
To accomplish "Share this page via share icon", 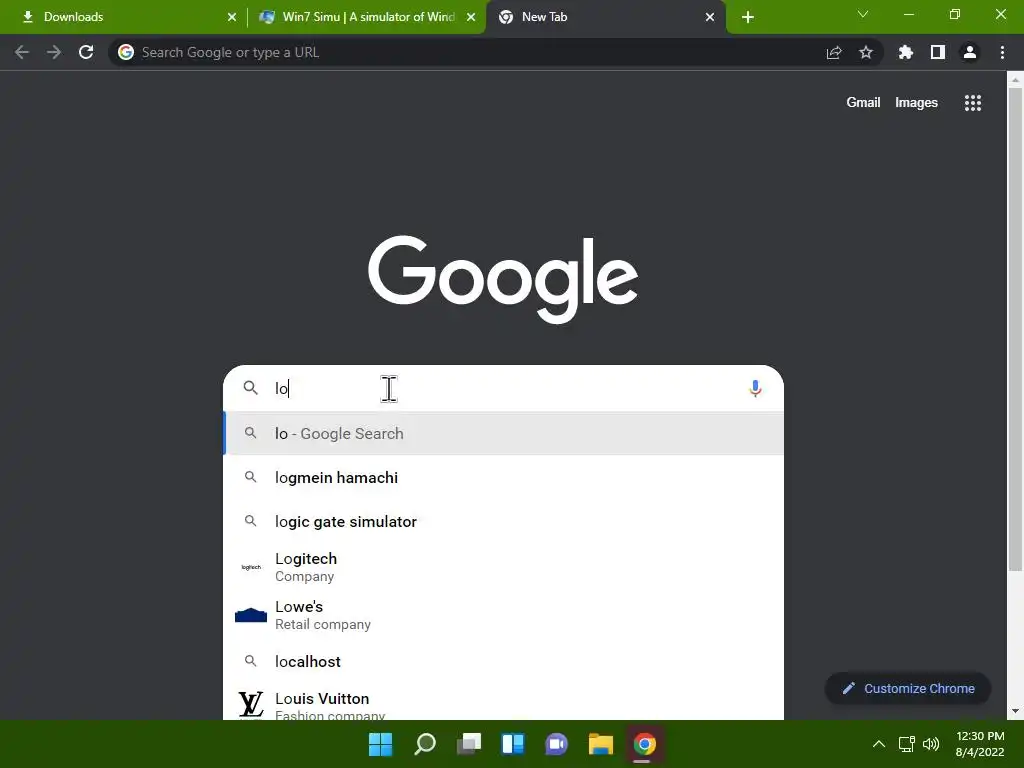I will click(834, 52).
